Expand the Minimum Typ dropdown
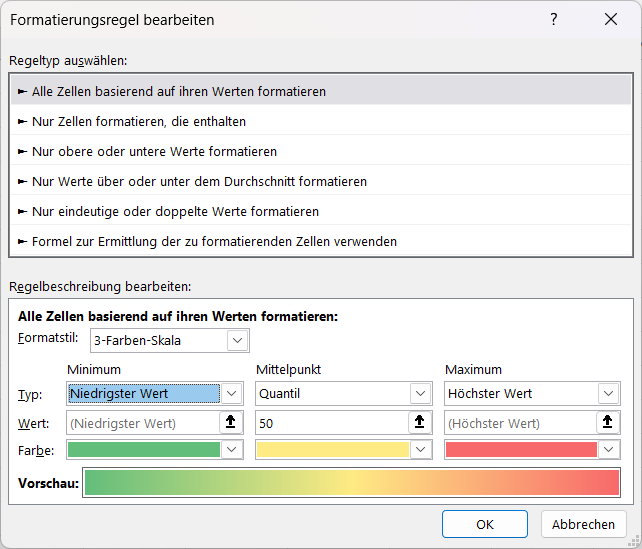The height and width of the screenshot is (549, 642). (231, 394)
